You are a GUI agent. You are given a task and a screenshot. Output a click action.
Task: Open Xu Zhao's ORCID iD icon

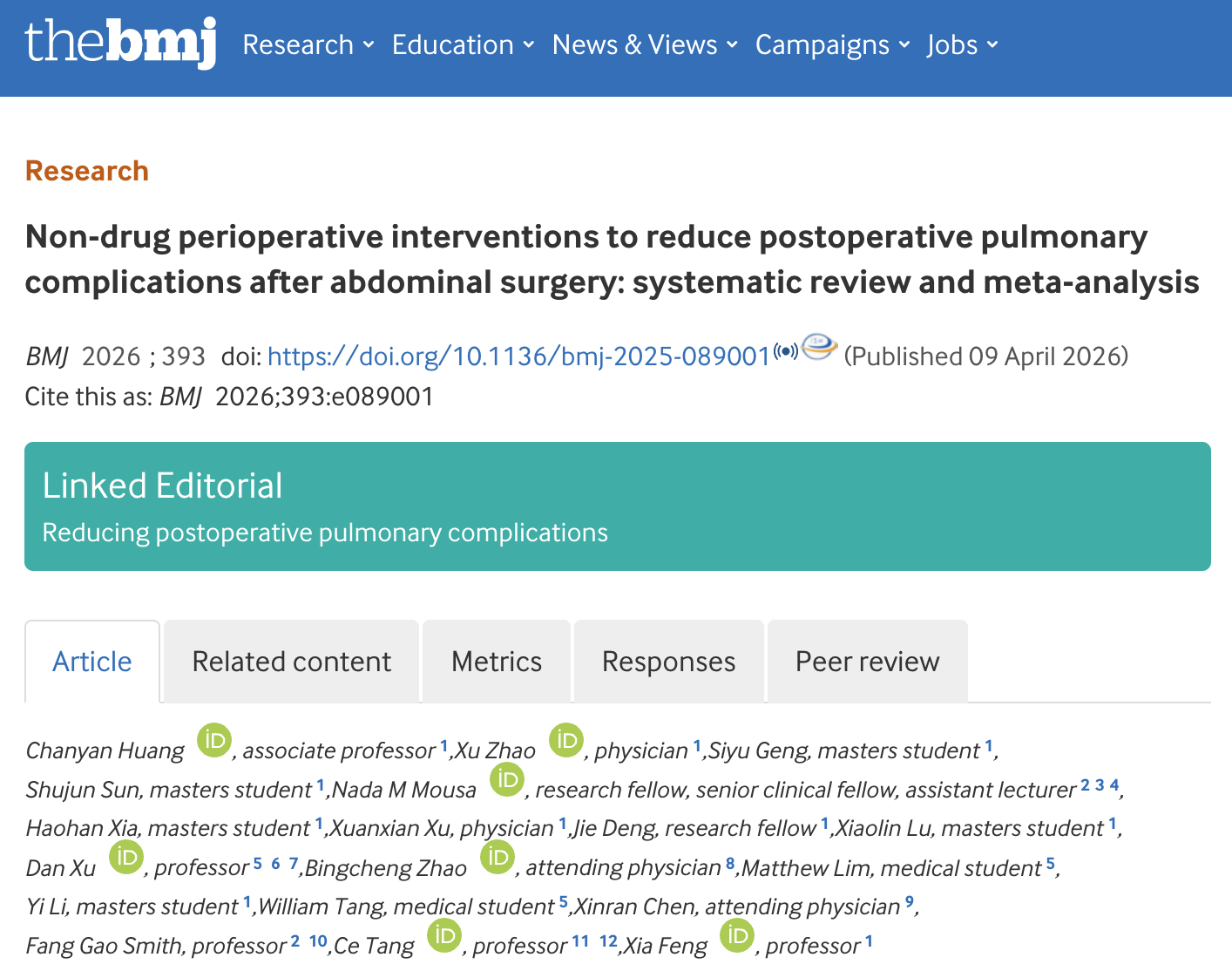pyautogui.click(x=565, y=741)
